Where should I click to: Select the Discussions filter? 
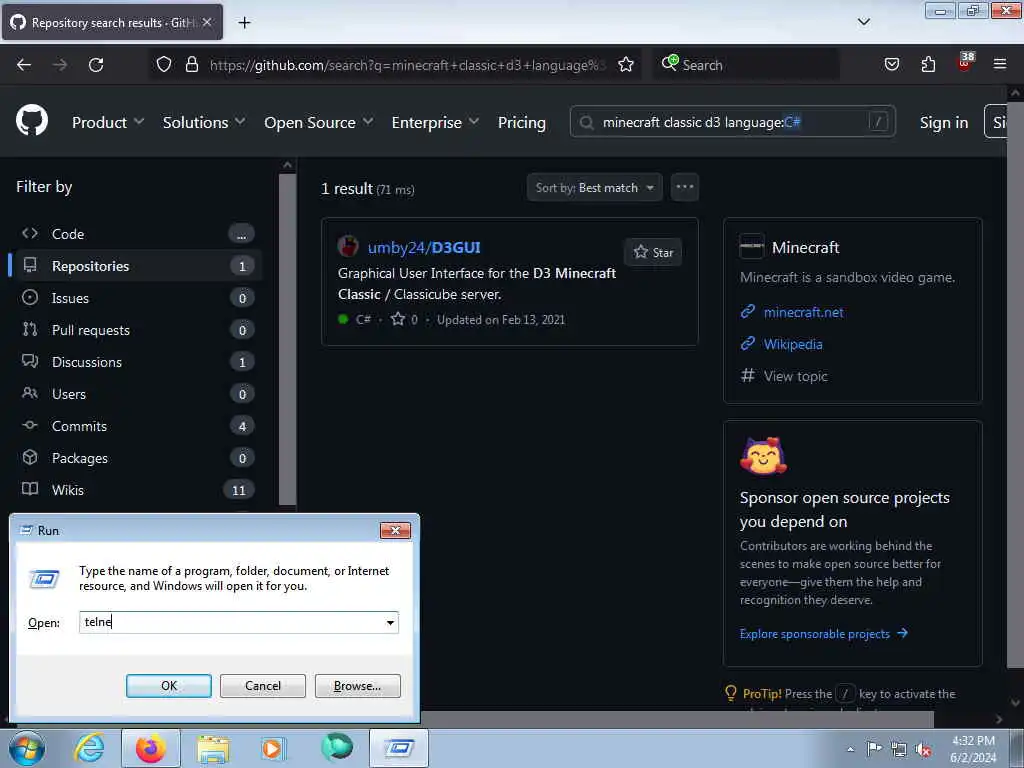pos(136,362)
